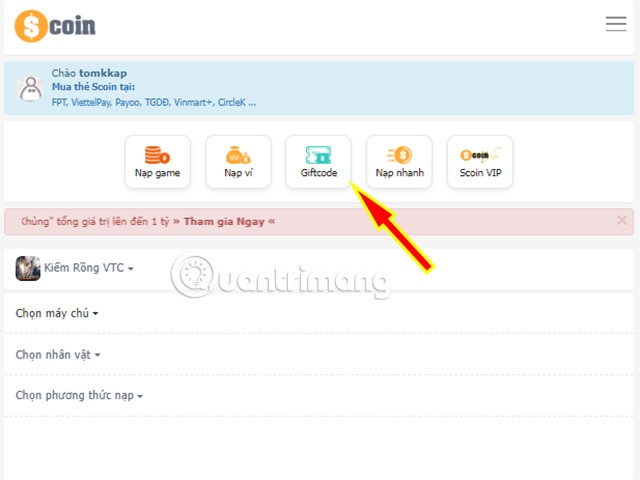Open the Nạp game option
640x480 pixels.
(157, 162)
